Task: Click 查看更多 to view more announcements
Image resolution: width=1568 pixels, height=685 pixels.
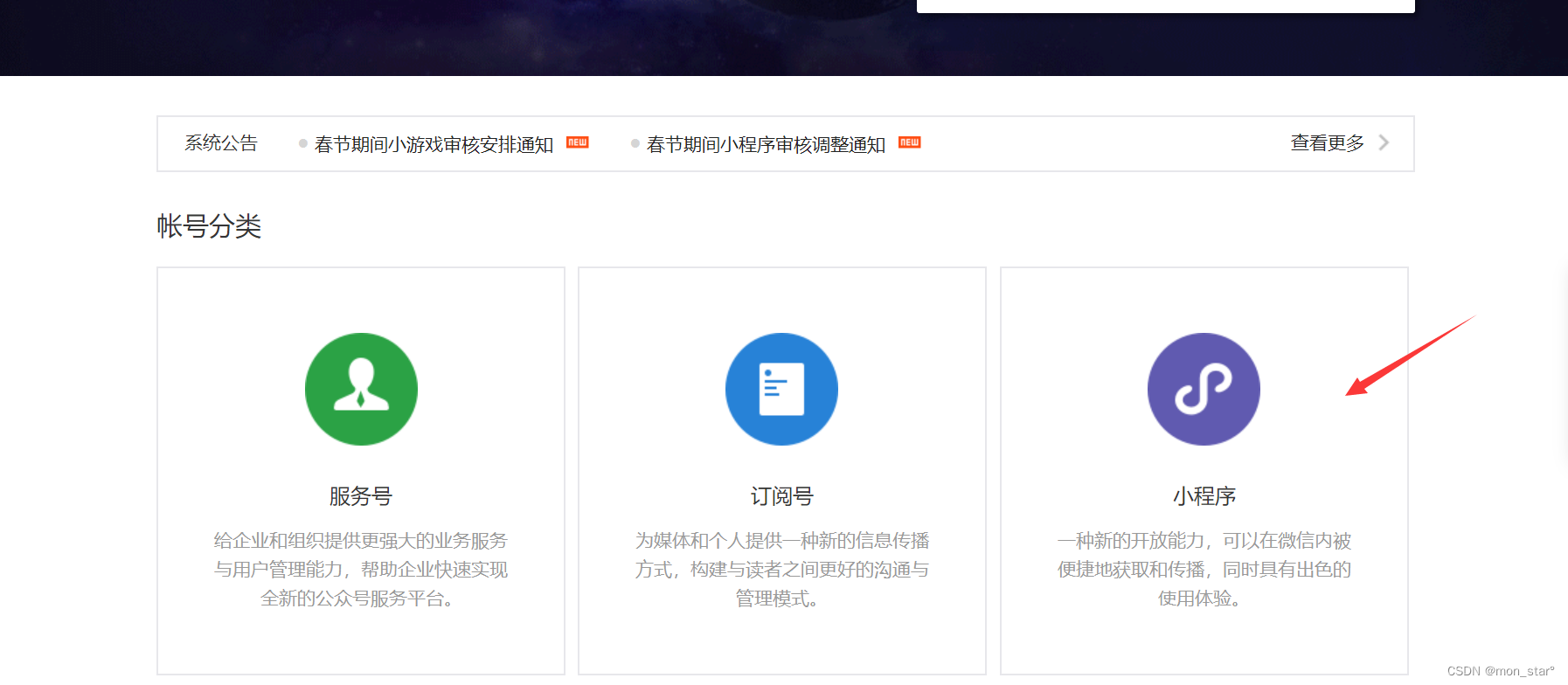Action: click(x=1327, y=143)
